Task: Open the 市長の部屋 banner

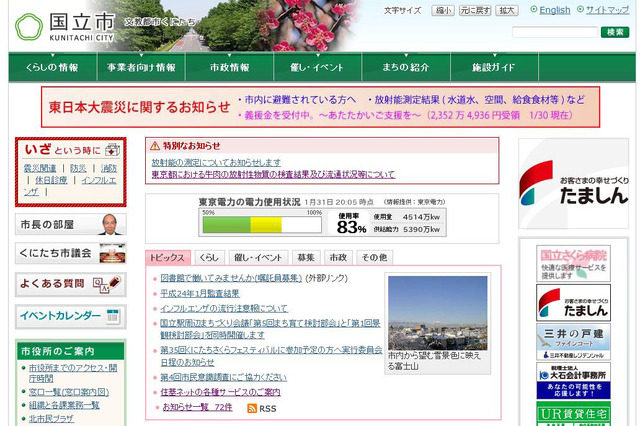Action: coord(71,224)
